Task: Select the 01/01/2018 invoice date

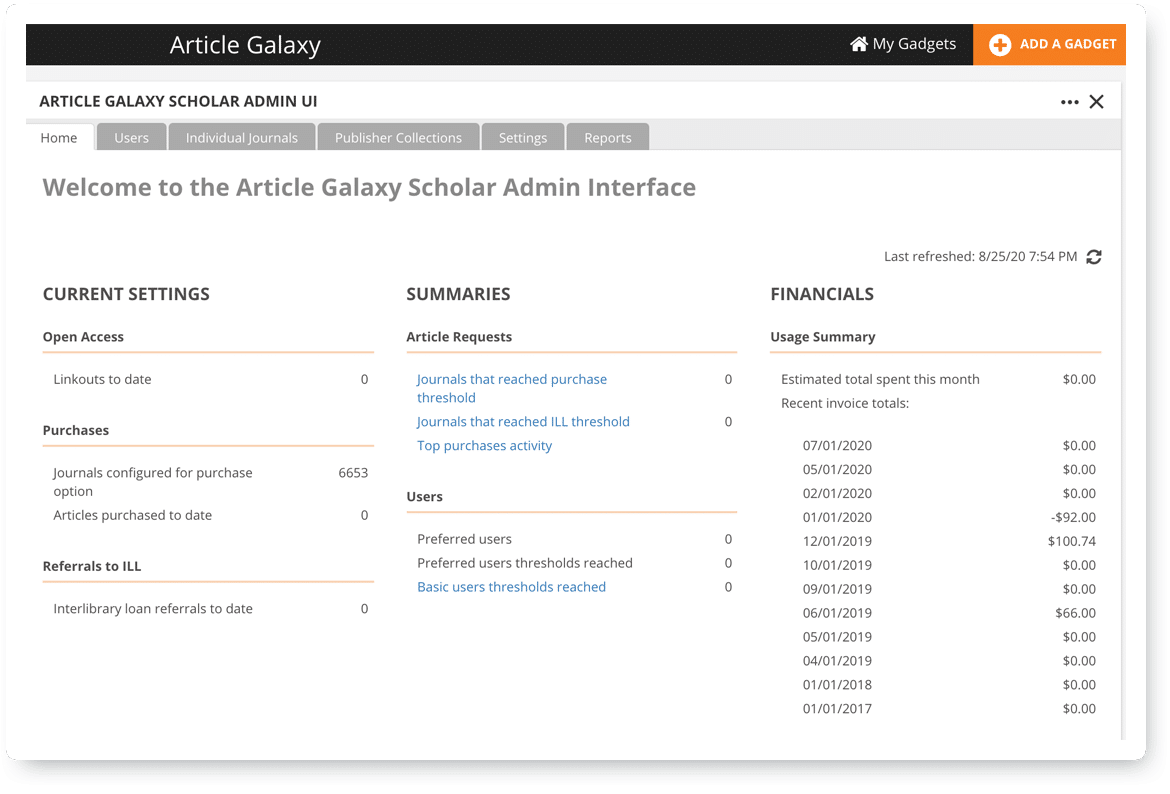Action: [x=837, y=684]
